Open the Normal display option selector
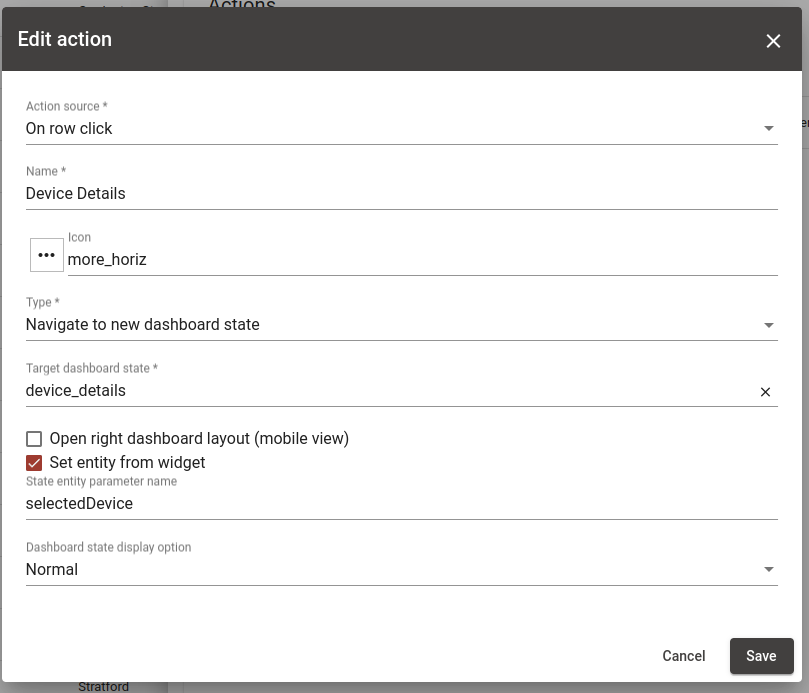 pos(400,568)
